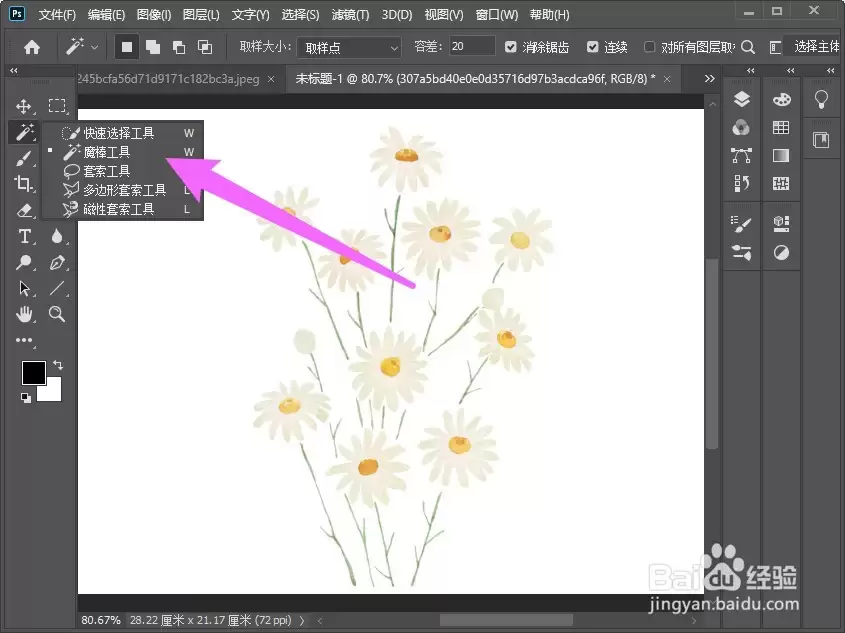Screen dimensions: 845x633
Task: Expand the hidden document tabs chevron
Action: [x=710, y=79]
